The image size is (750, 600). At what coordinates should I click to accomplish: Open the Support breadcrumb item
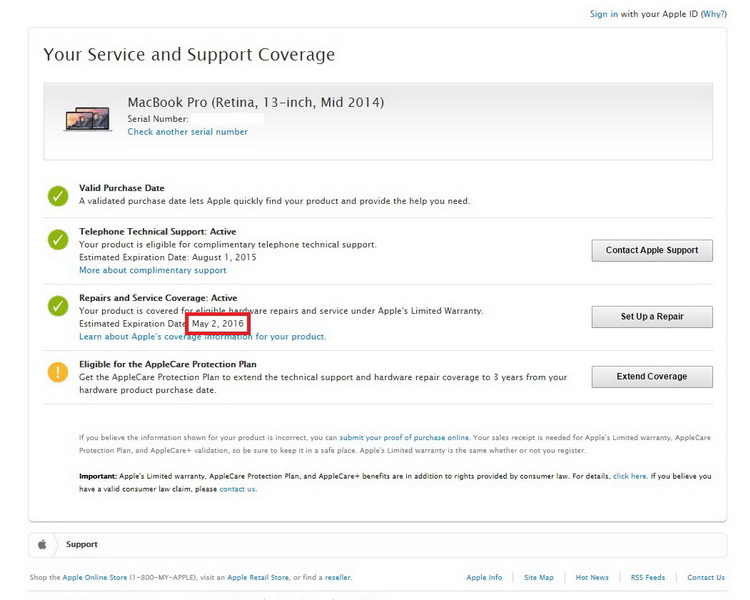[x=82, y=545]
